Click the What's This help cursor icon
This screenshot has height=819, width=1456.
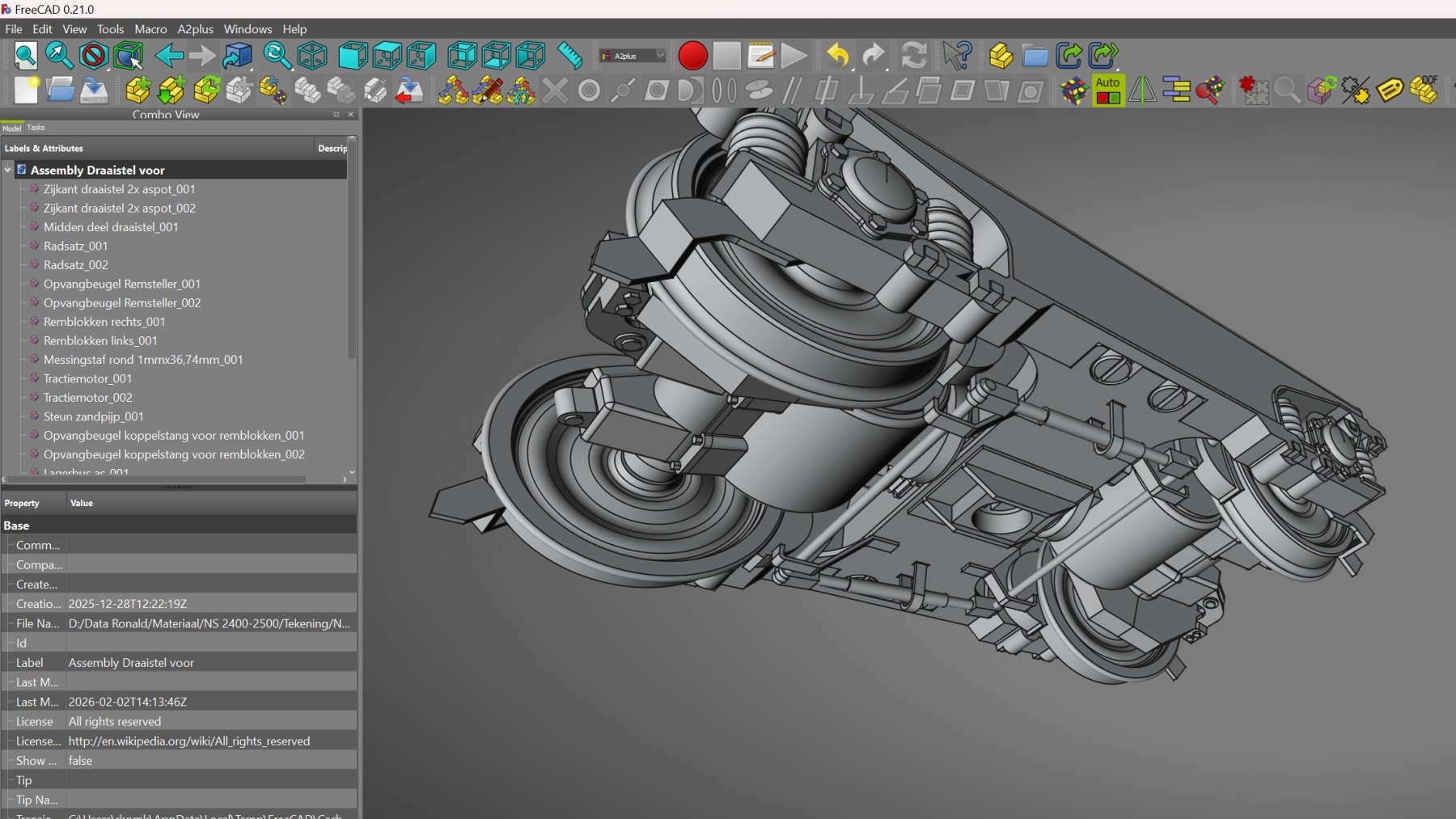coord(956,56)
